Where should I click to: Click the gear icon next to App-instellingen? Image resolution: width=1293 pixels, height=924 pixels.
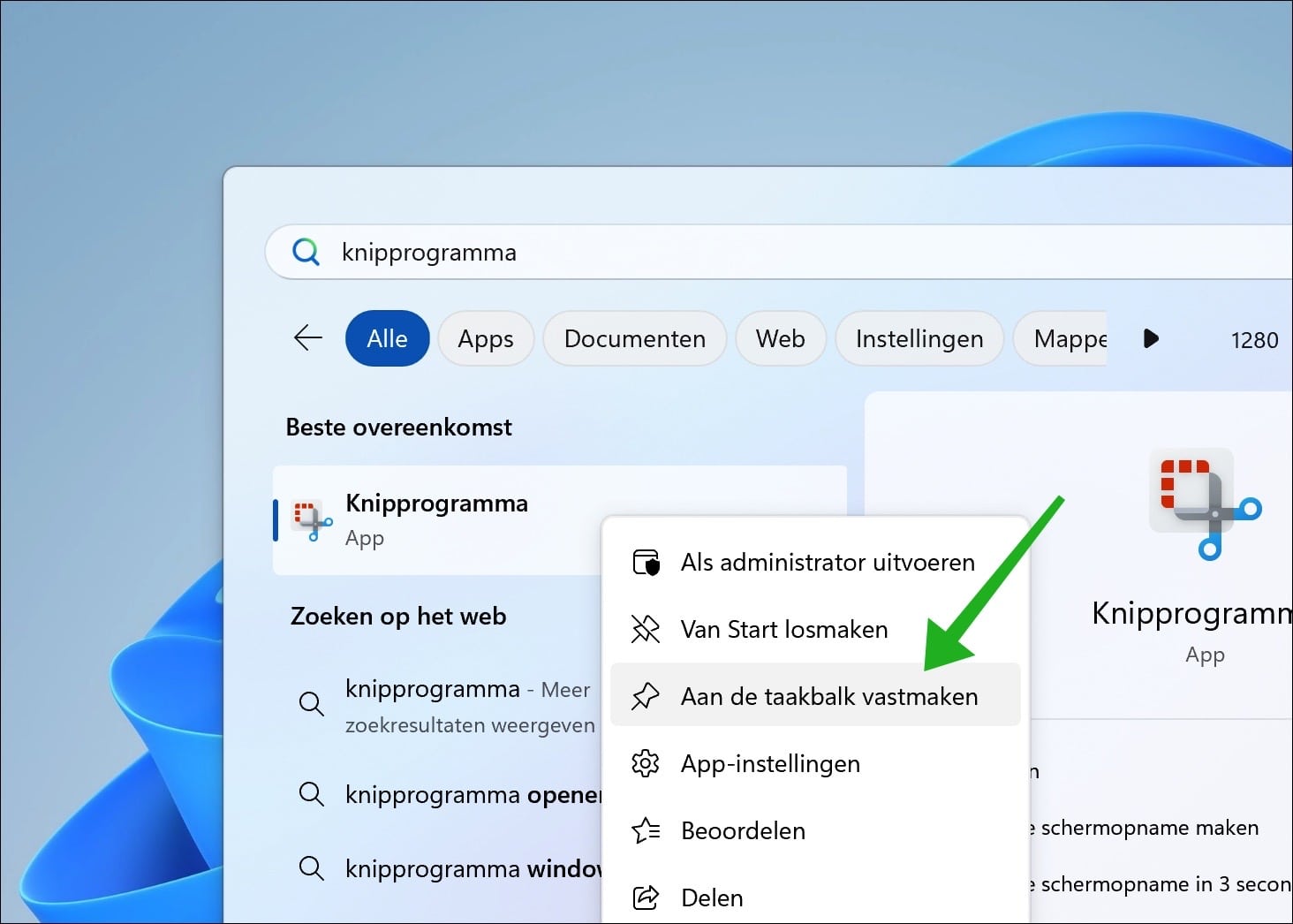point(646,763)
